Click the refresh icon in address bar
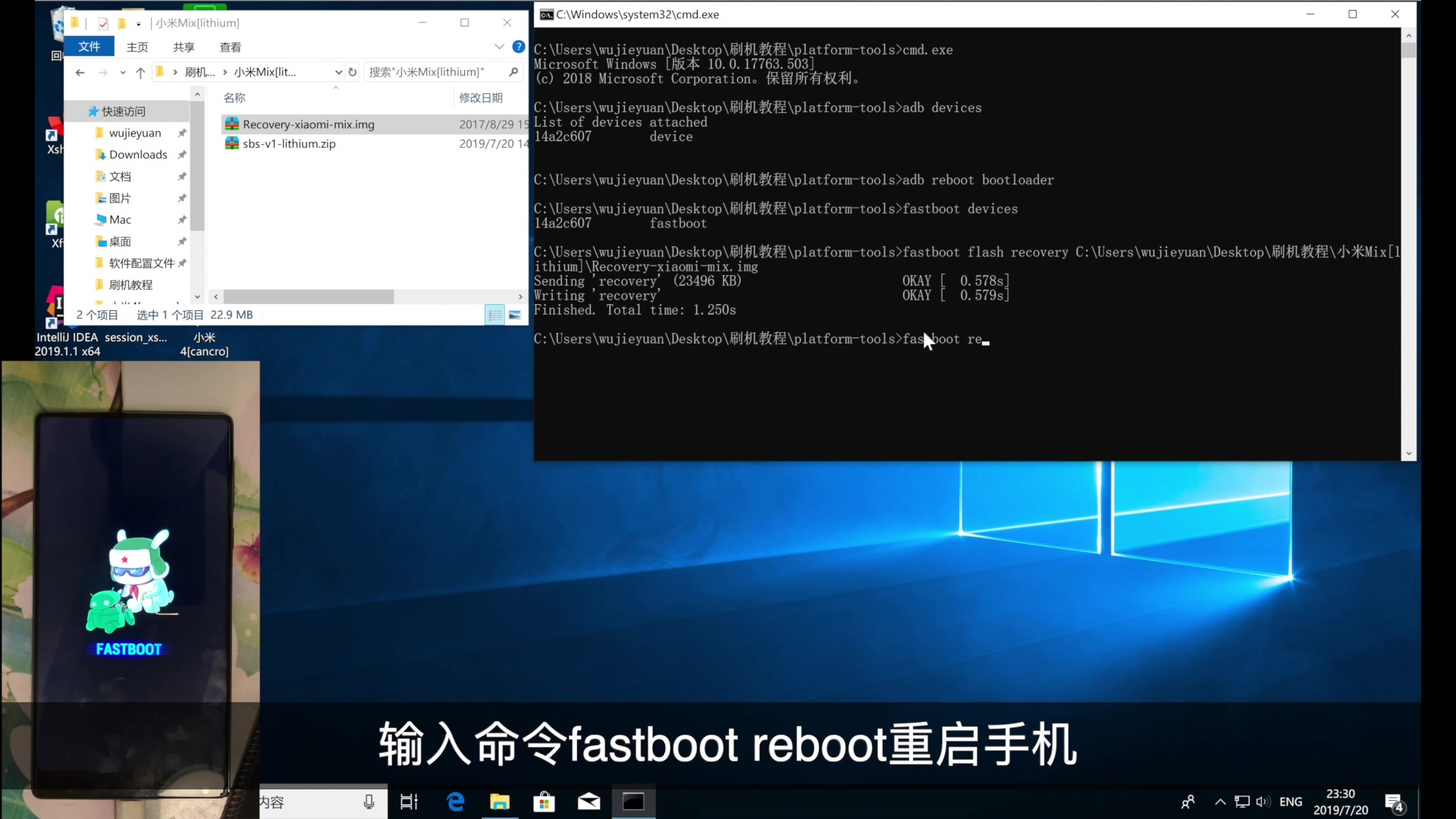This screenshot has width=1456, height=819. tap(353, 72)
